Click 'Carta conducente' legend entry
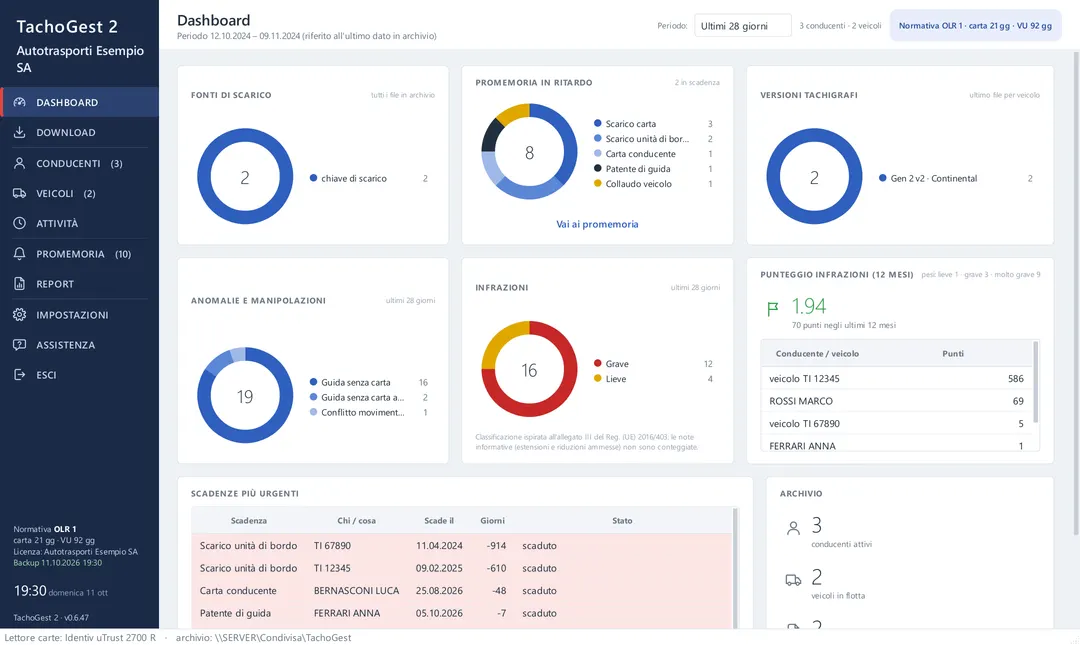 [653, 154]
